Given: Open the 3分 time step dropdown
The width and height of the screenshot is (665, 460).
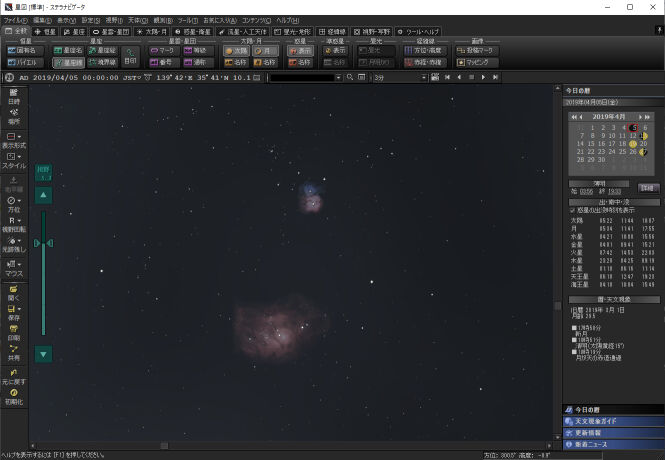Looking at the screenshot, I should pyautogui.click(x=423, y=78).
